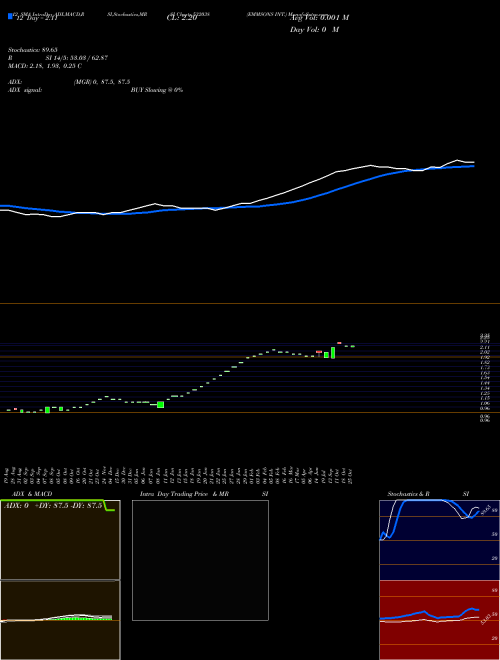The height and width of the screenshot is (660, 500).
Task: Click the 'ADX signal:' label
Action: point(25,90)
